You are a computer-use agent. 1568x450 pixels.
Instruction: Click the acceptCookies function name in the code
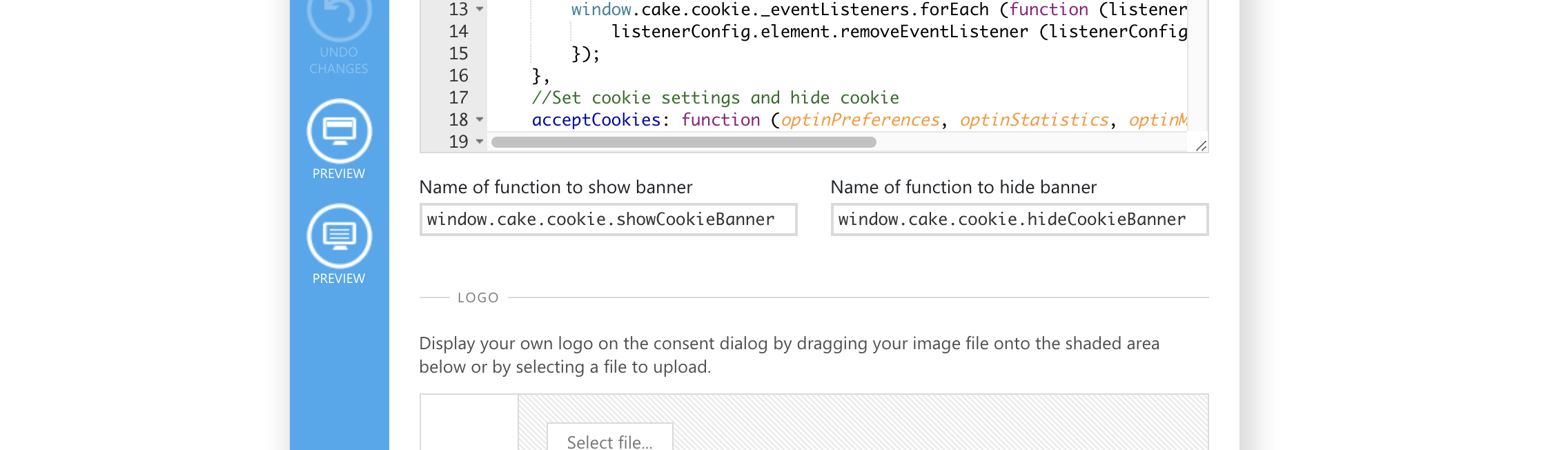(x=596, y=120)
